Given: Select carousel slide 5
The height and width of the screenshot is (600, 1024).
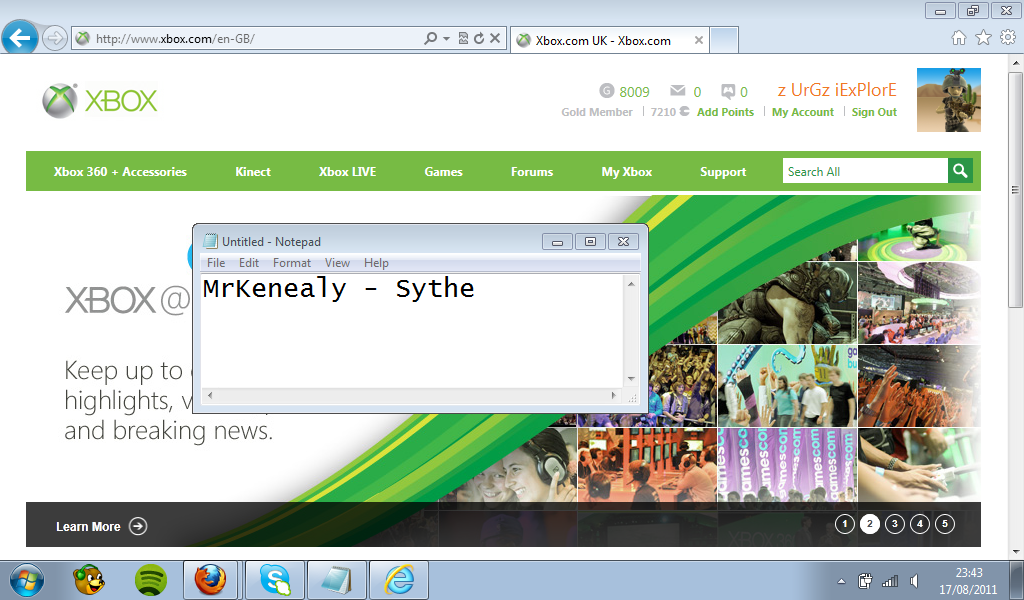Looking at the screenshot, I should pyautogui.click(x=944, y=524).
